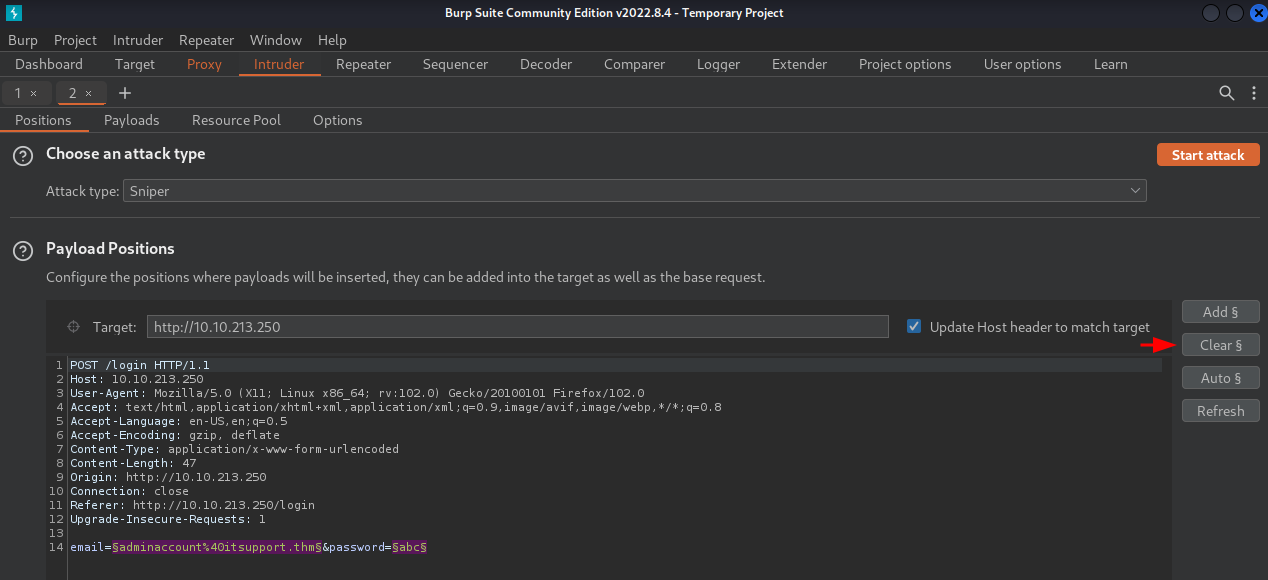This screenshot has width=1268, height=580.
Task: Switch to the Dashboard tab
Action: point(49,64)
